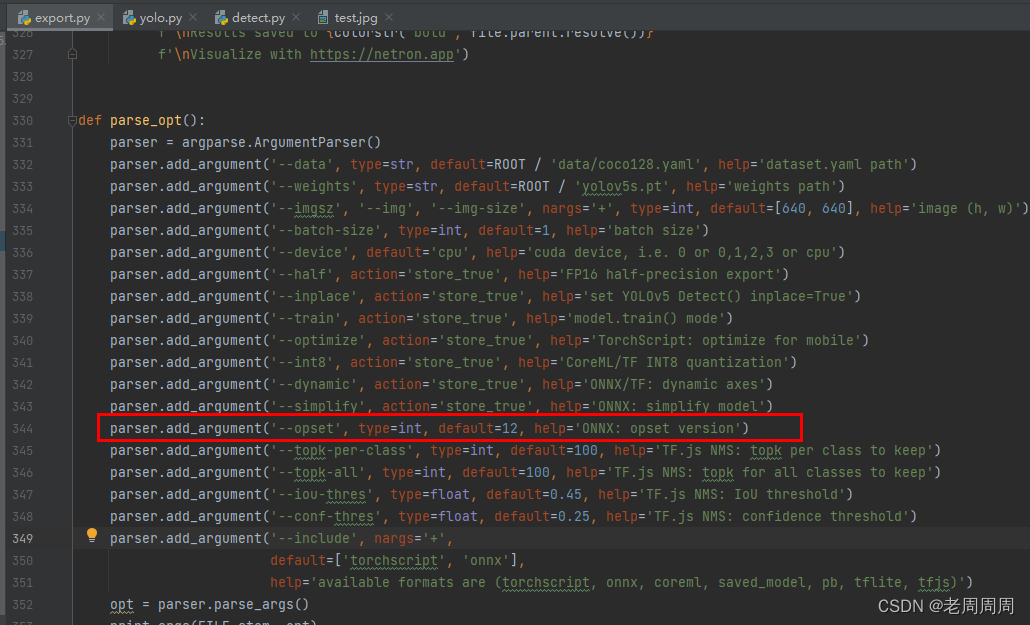Viewport: 1030px width, 625px height.
Task: Open the detect.py tab
Action: [x=258, y=18]
